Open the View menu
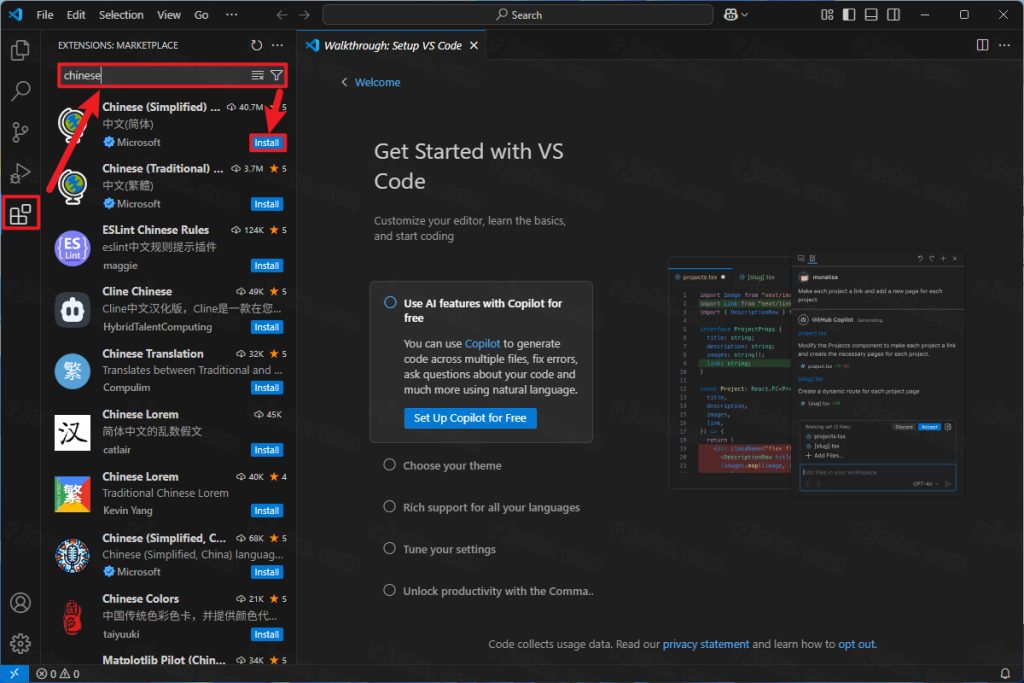The height and width of the screenshot is (683, 1024). coord(168,15)
